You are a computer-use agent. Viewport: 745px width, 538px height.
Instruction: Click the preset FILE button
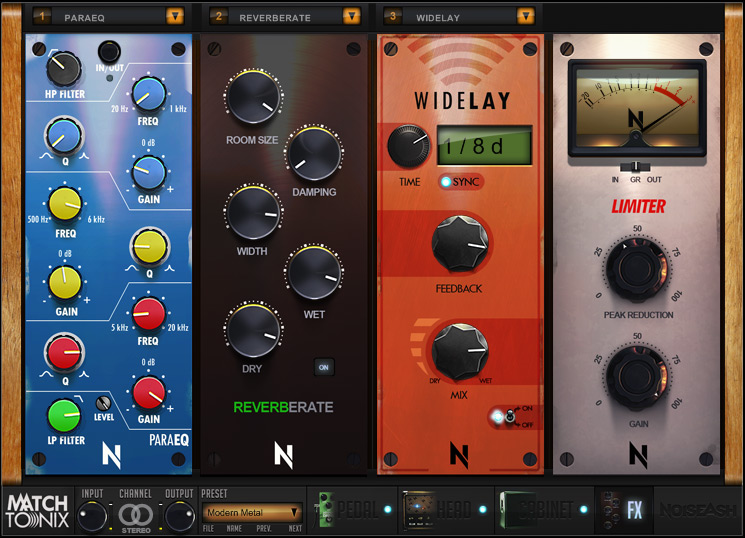(208, 528)
